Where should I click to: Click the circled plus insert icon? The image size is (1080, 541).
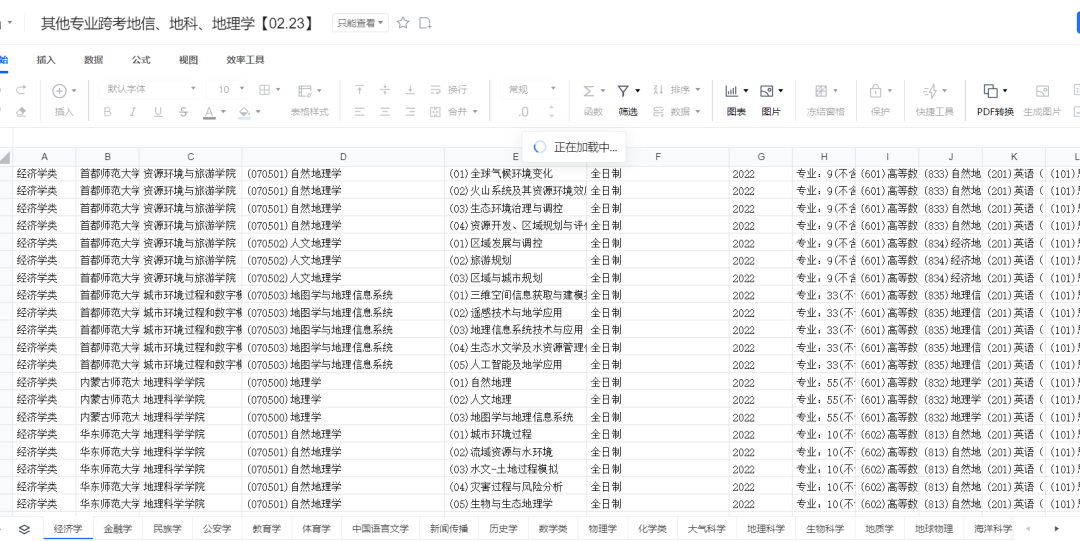click(x=60, y=90)
